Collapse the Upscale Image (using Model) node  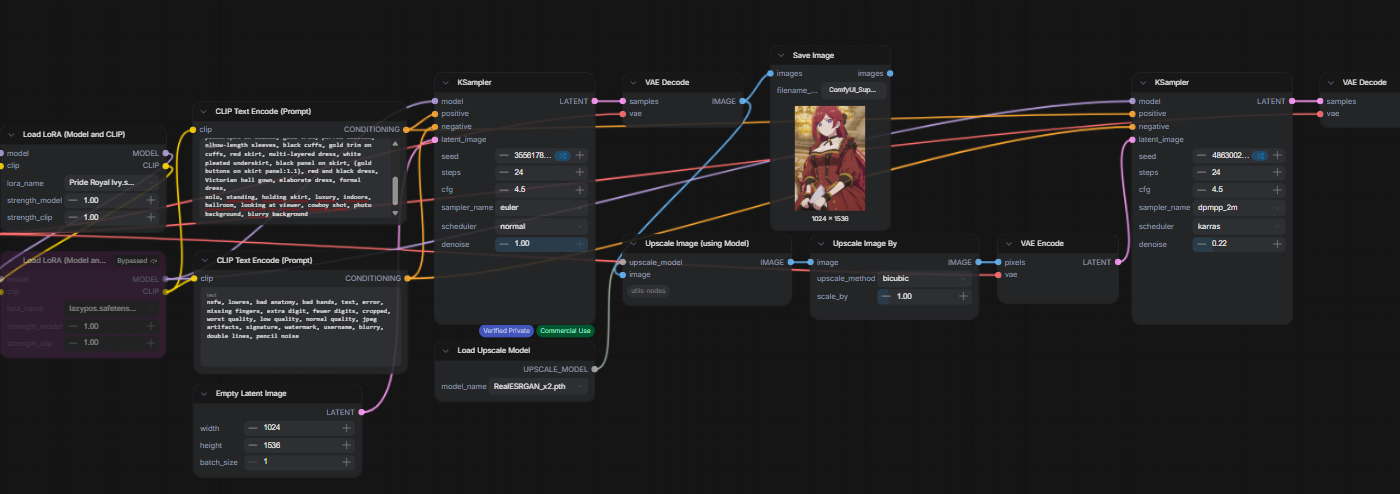(633, 243)
